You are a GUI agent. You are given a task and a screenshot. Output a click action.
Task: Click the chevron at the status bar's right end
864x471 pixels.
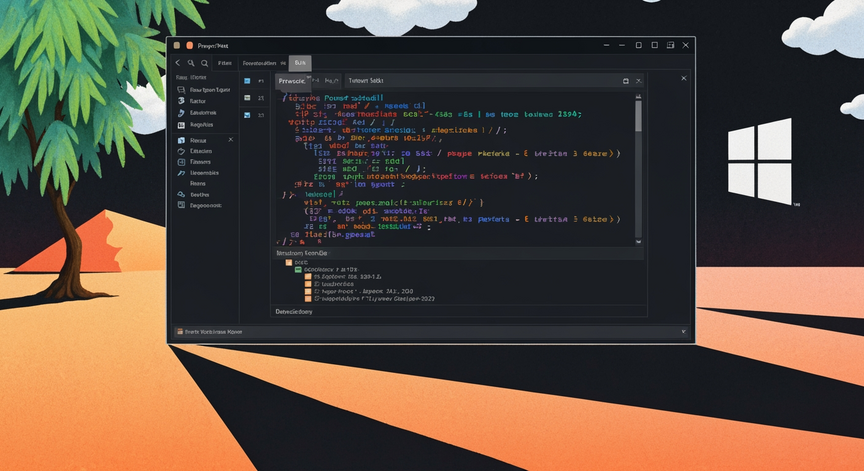684,332
